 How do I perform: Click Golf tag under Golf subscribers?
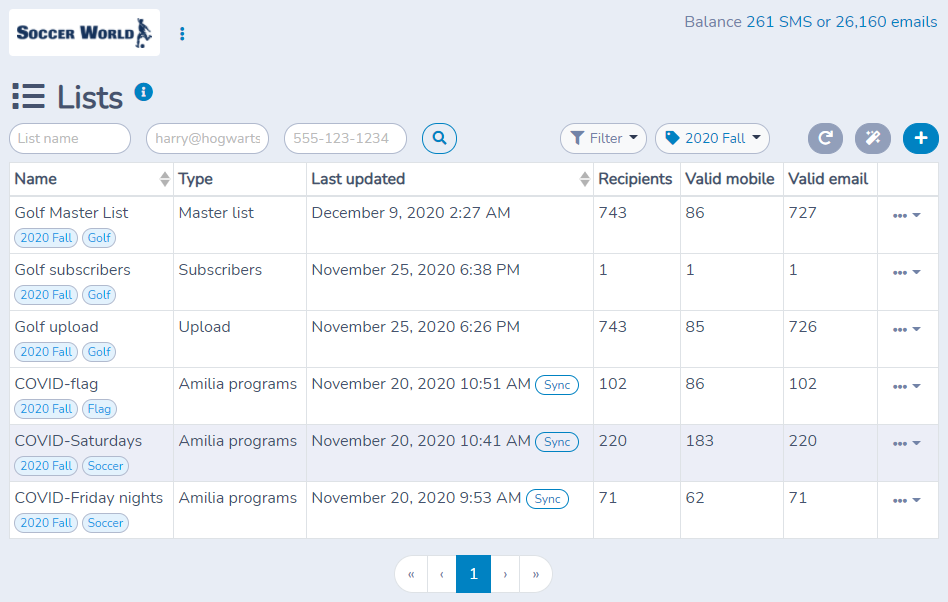(x=99, y=295)
